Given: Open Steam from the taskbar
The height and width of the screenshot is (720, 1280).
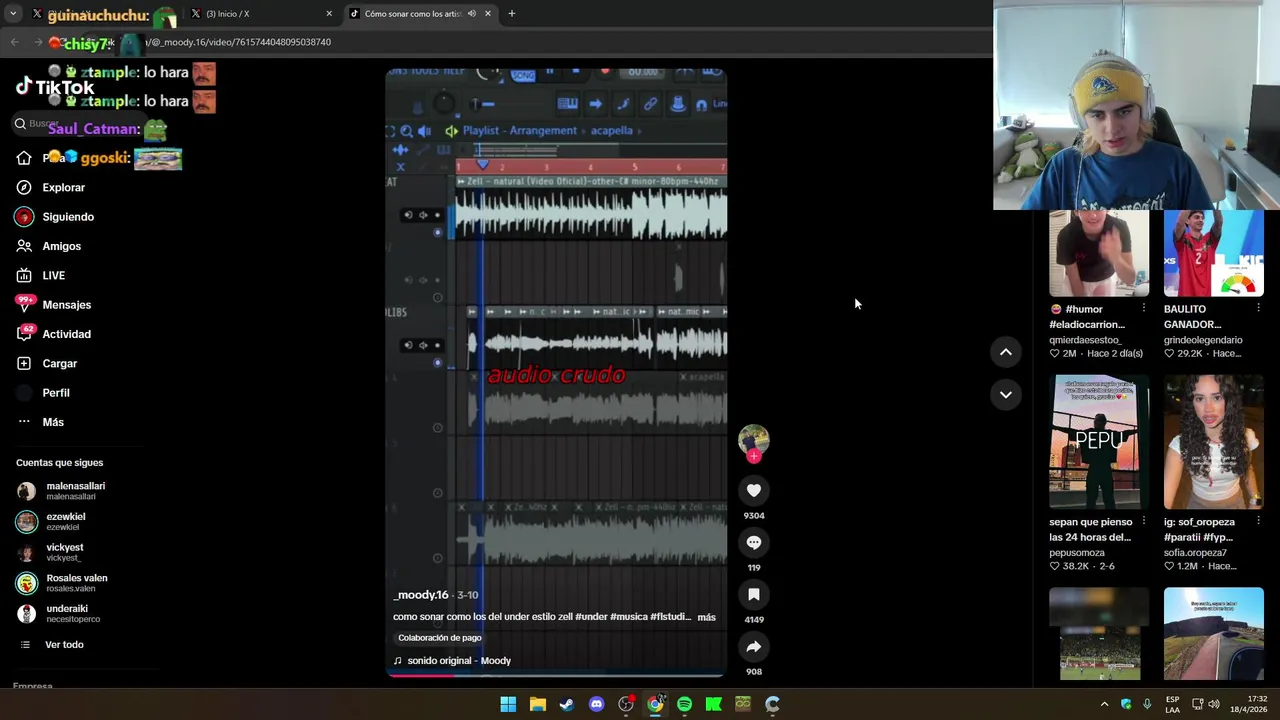Looking at the screenshot, I should click(567, 705).
